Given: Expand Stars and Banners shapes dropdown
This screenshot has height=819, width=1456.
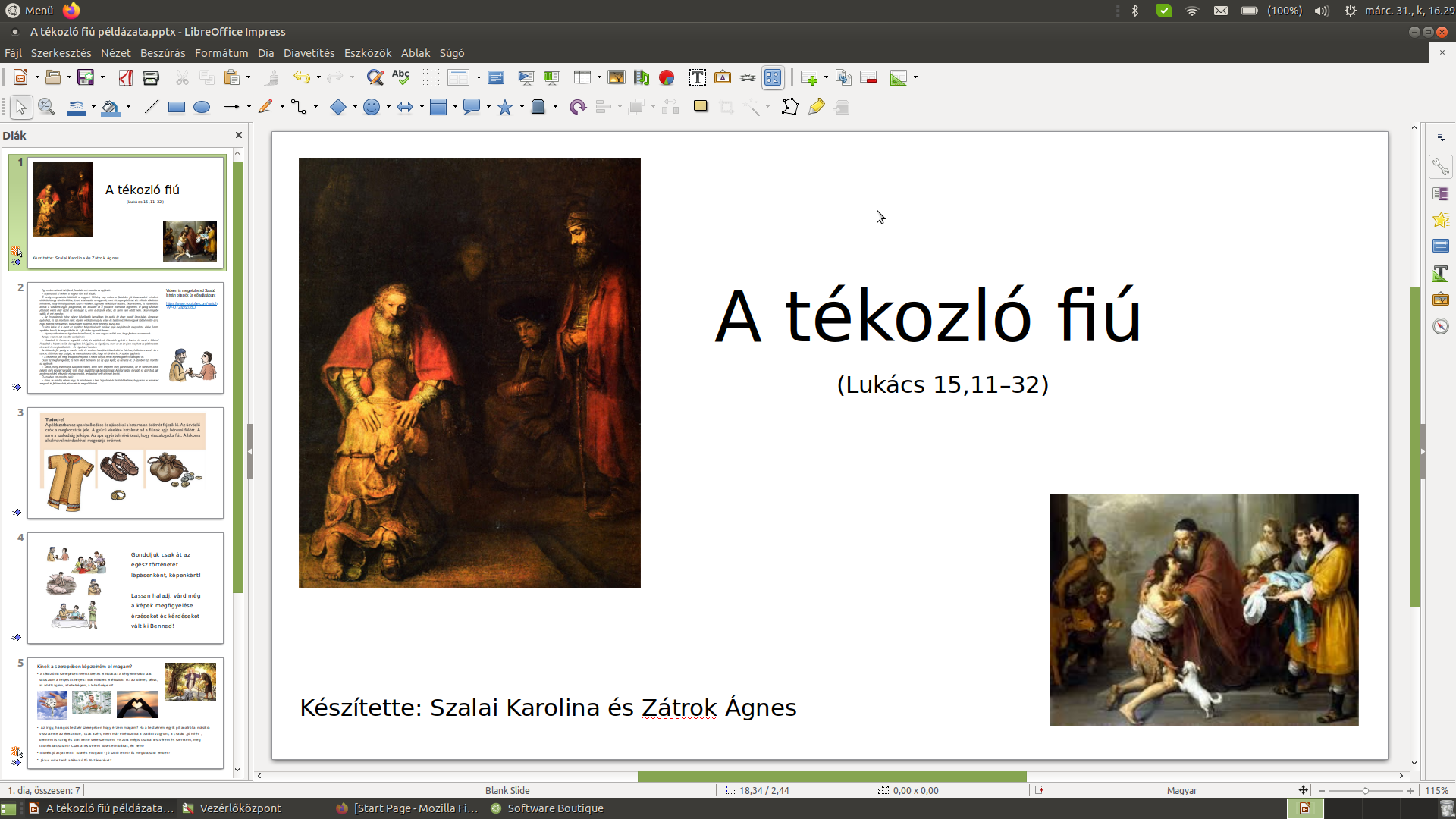Looking at the screenshot, I should 522,107.
